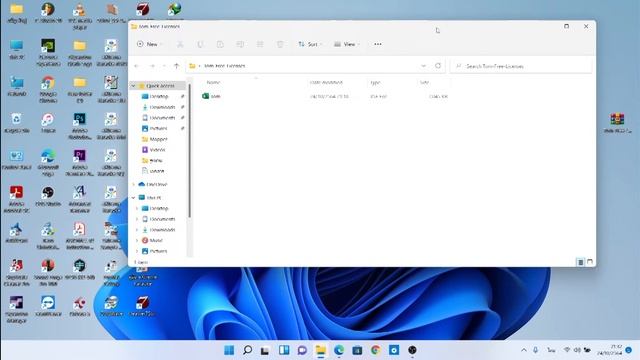
Task: Open Videos under Quick access
Action: [x=157, y=150]
